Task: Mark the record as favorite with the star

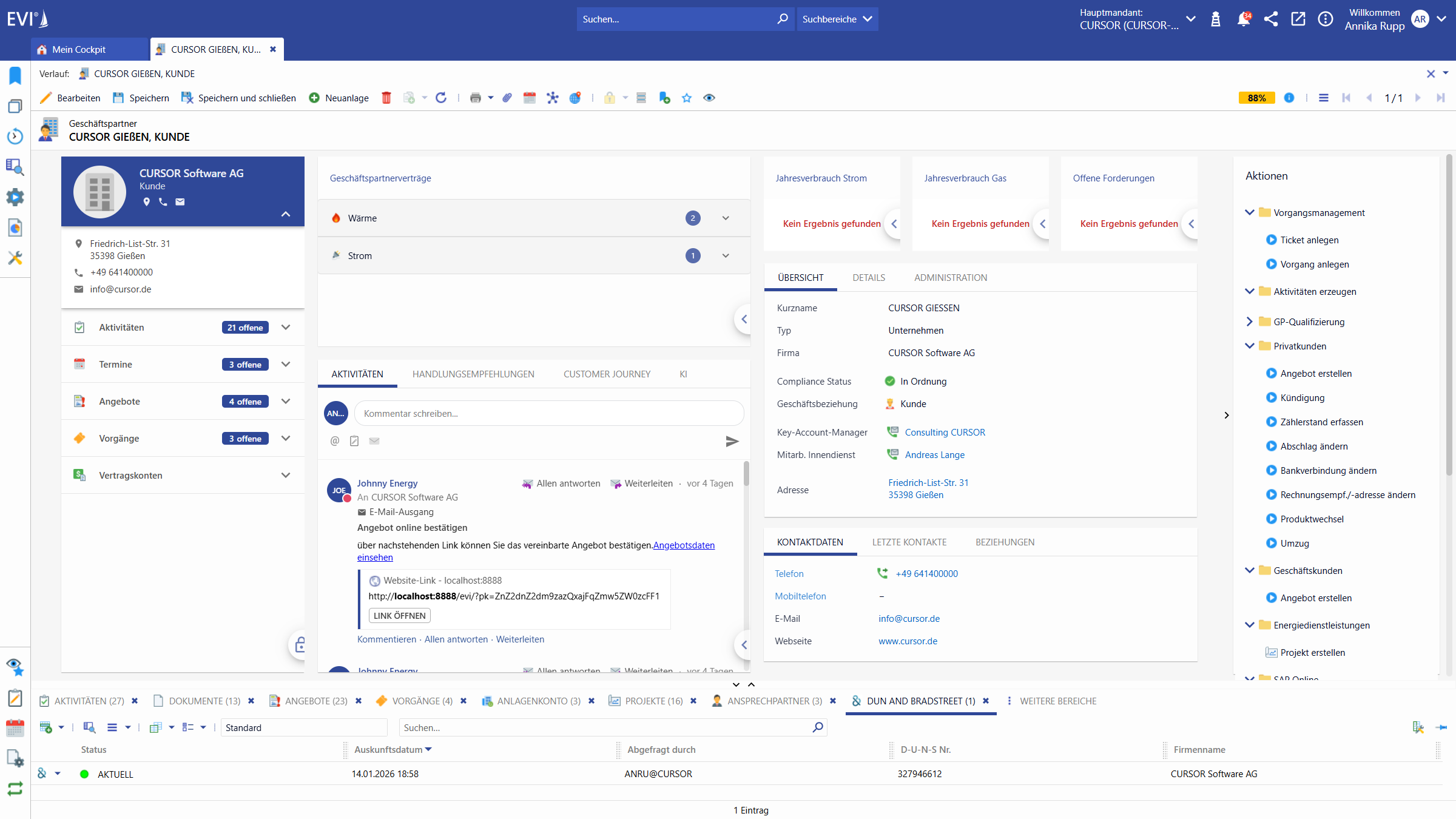Action: click(x=687, y=98)
